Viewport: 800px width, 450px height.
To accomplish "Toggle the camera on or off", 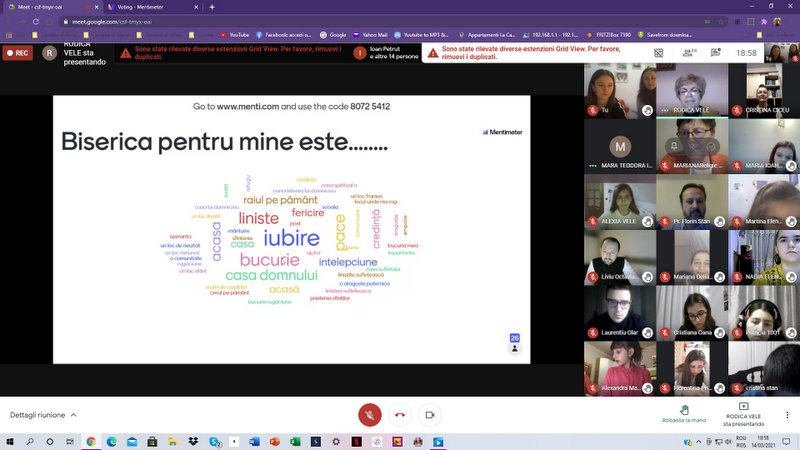I will (430, 414).
